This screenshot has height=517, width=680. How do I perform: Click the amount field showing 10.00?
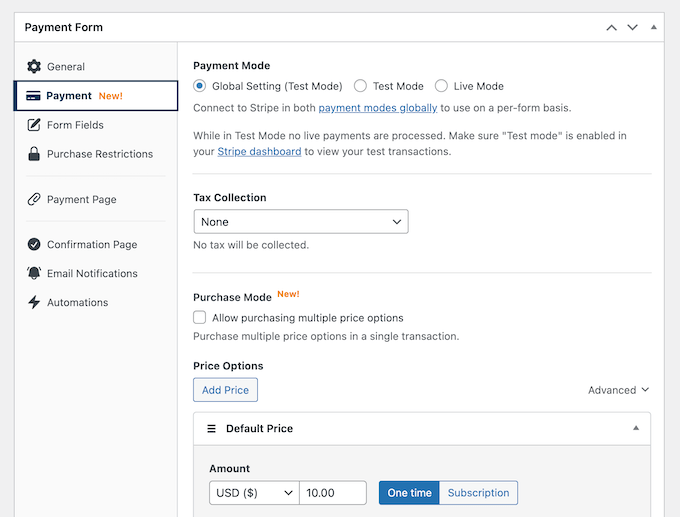click(333, 493)
